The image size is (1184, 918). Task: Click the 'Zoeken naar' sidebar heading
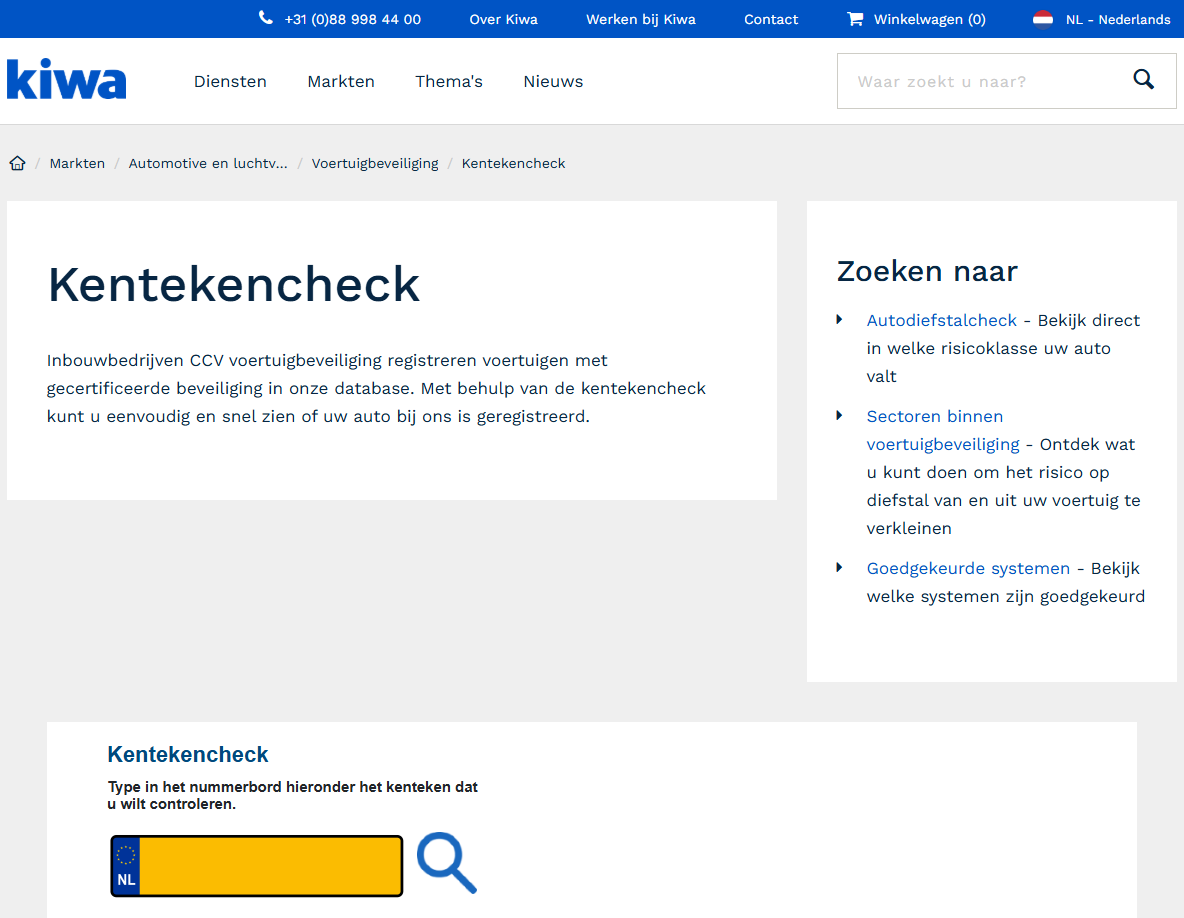click(x=927, y=271)
